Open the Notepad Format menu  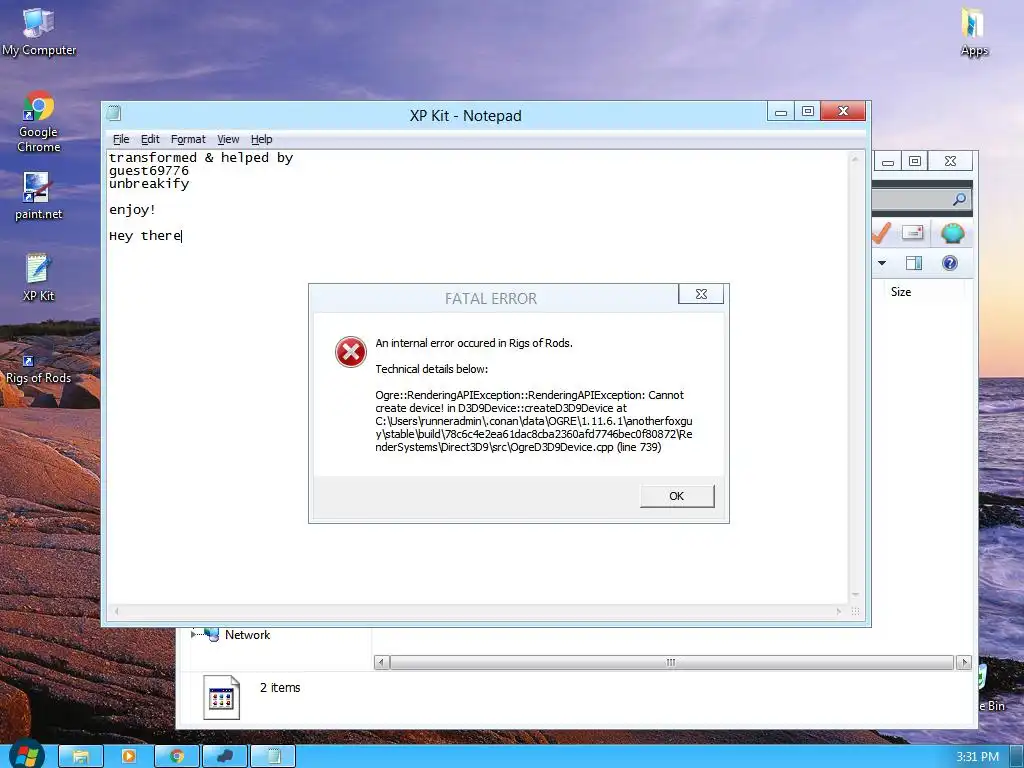[x=188, y=139]
